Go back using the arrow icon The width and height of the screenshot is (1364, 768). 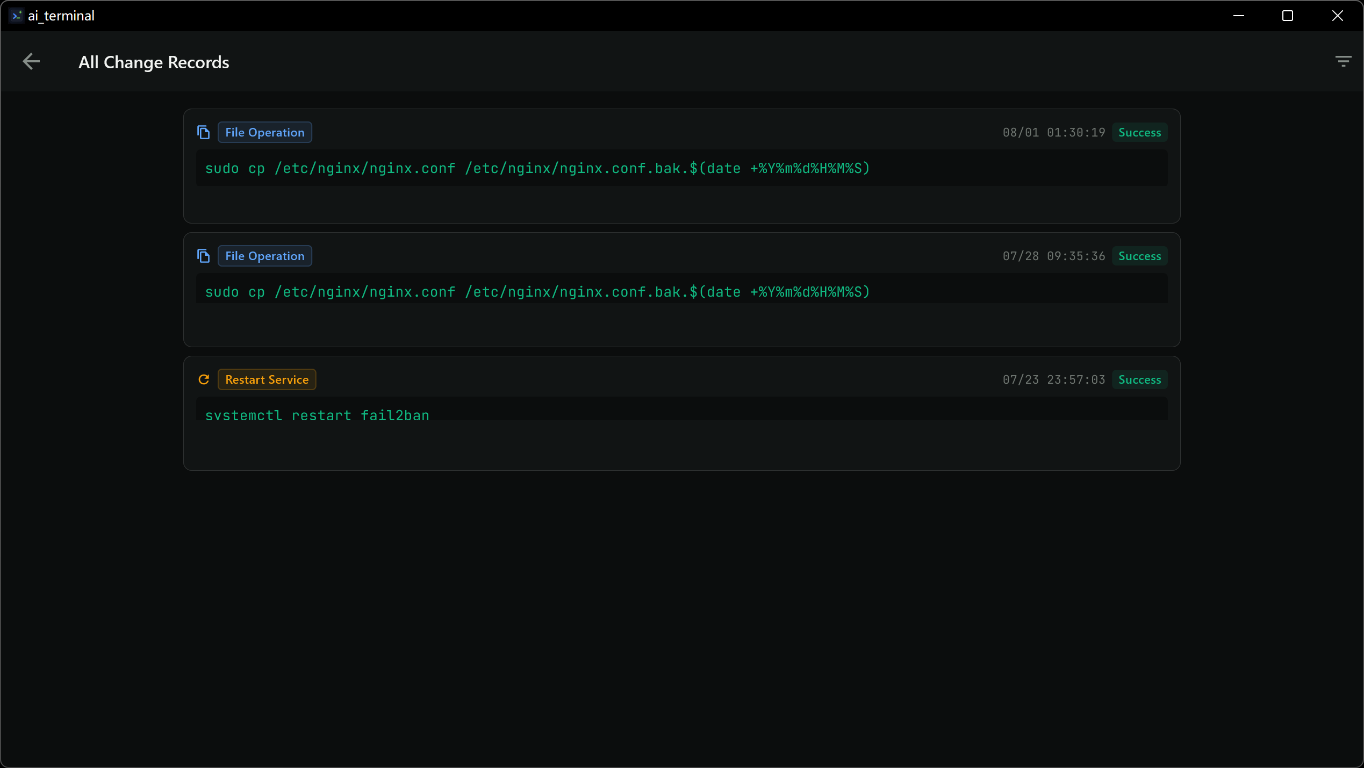pos(31,62)
